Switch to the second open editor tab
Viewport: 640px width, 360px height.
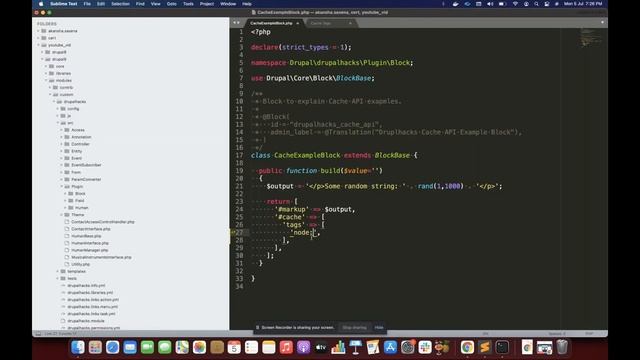pyautogui.click(x=330, y=23)
